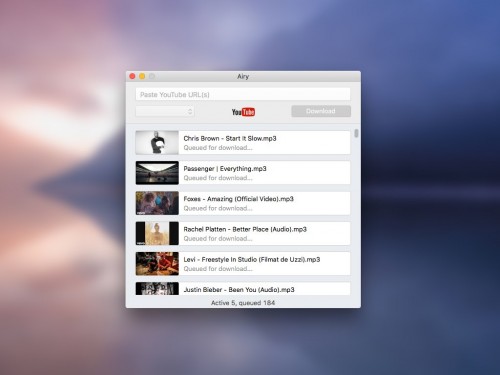Click the 'Active 5, queued 184' status text
Screen dimensions: 500x375
(243, 303)
